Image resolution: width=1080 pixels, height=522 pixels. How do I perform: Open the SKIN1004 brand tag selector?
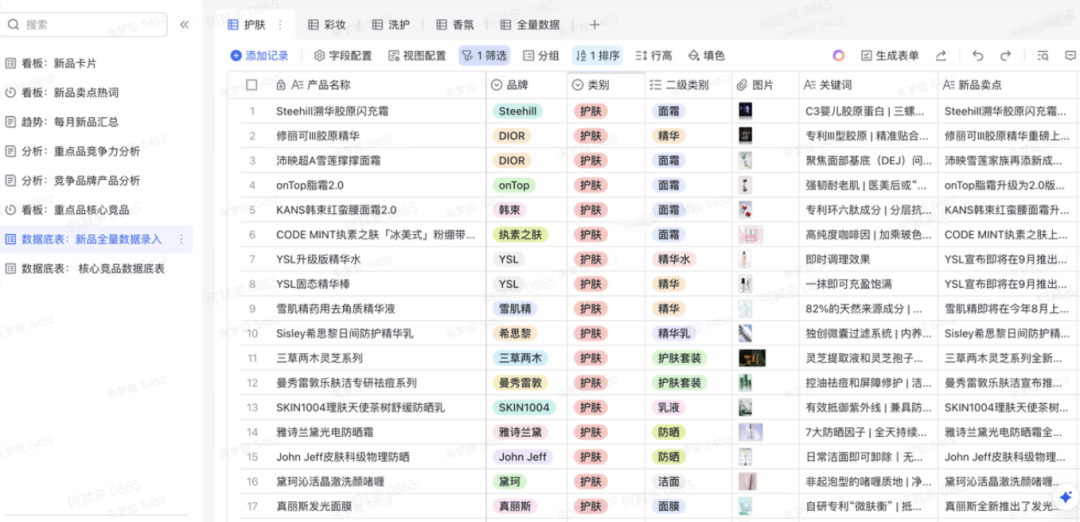524,408
